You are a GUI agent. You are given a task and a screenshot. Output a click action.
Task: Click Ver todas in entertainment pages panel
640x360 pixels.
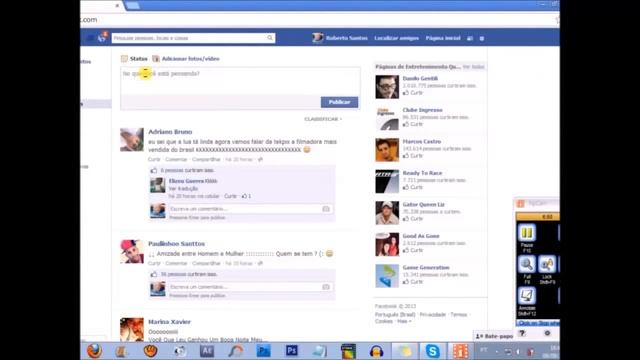pos(473,67)
